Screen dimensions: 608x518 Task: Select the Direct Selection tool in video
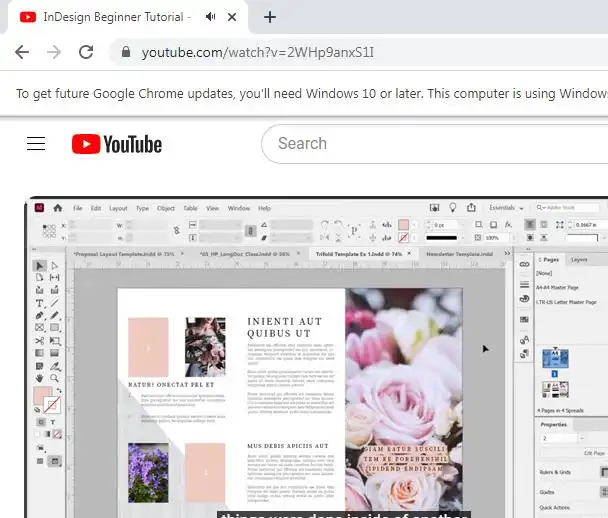tap(55, 266)
